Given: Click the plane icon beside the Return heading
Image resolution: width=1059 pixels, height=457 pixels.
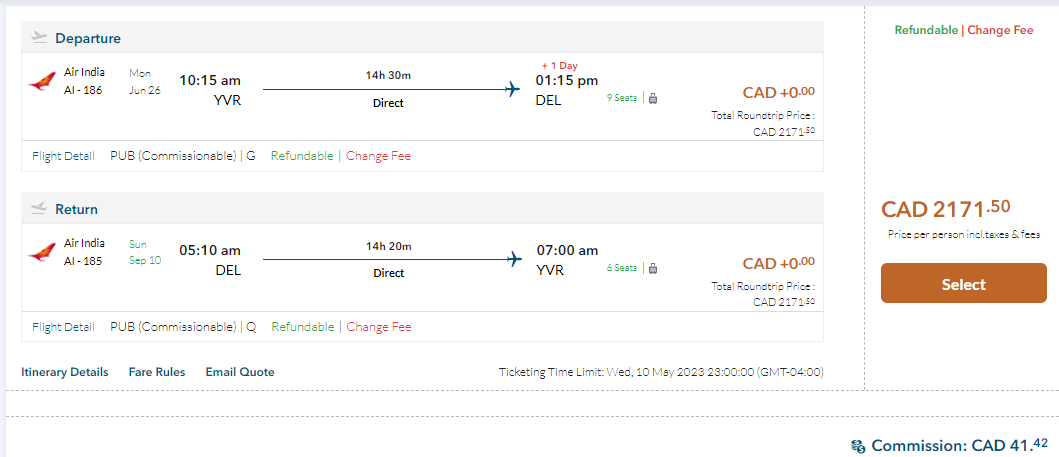Looking at the screenshot, I should [x=39, y=209].
